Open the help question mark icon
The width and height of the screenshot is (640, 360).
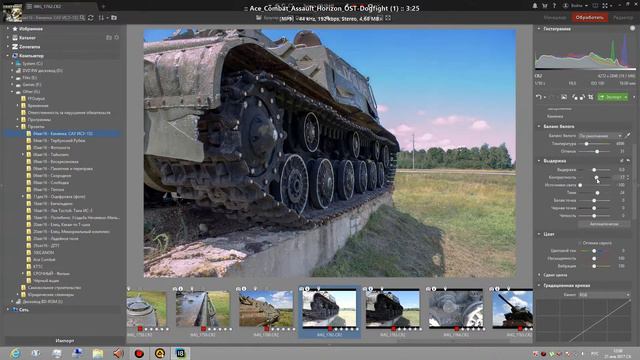(554, 6)
